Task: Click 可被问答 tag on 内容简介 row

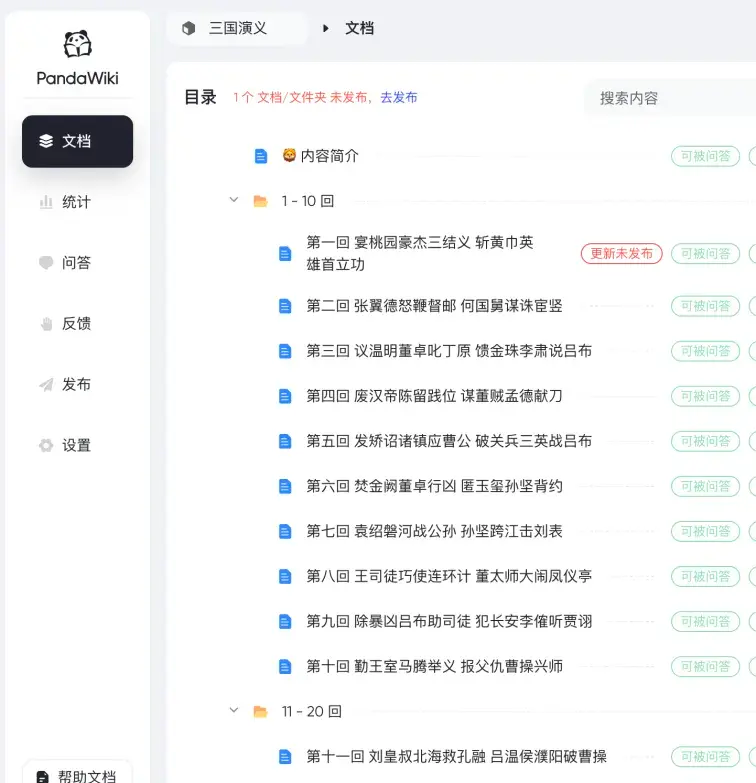Action: click(x=705, y=156)
